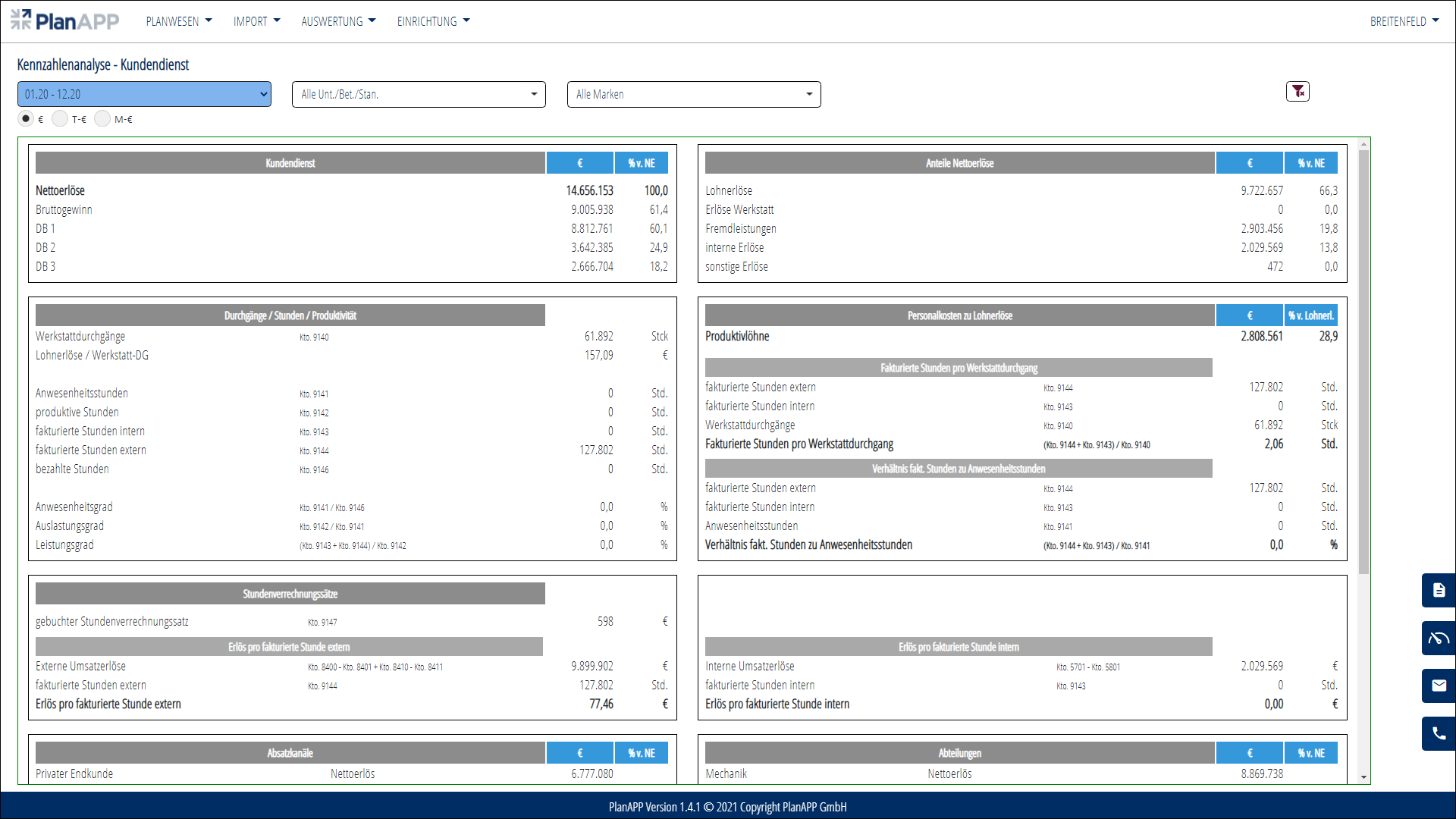The image size is (1456, 819).
Task: Open the document icon side button
Action: [1439, 591]
